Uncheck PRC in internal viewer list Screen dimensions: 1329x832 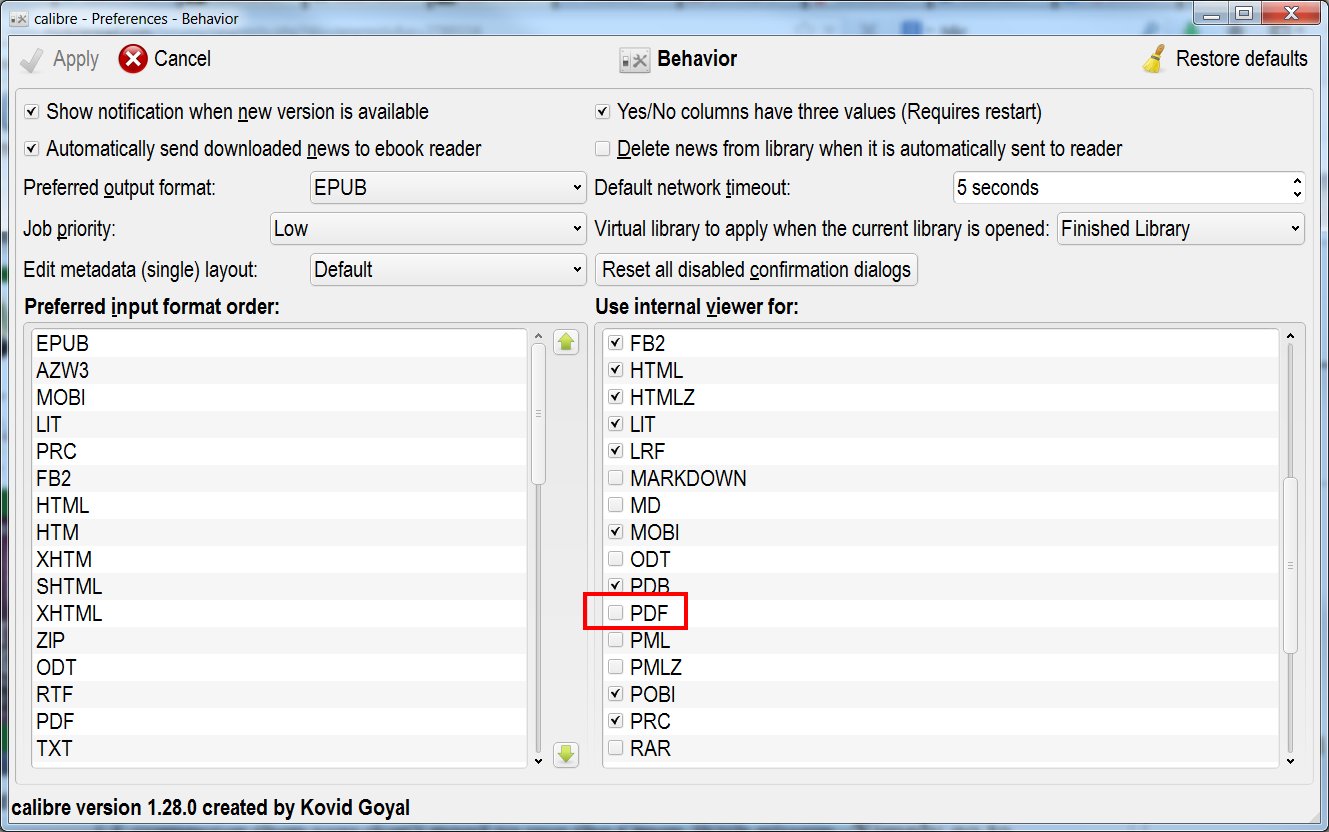pyautogui.click(x=616, y=721)
